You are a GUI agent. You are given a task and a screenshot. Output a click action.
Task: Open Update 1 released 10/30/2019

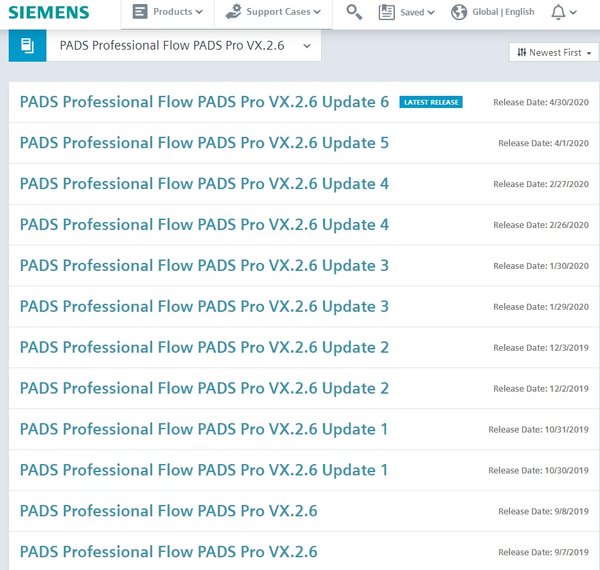point(204,471)
